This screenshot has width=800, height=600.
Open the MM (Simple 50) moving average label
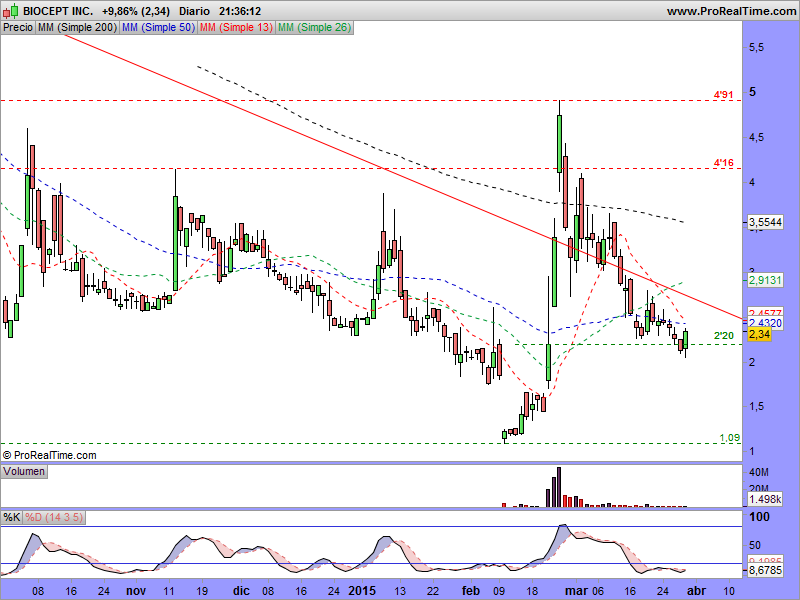pos(158,28)
